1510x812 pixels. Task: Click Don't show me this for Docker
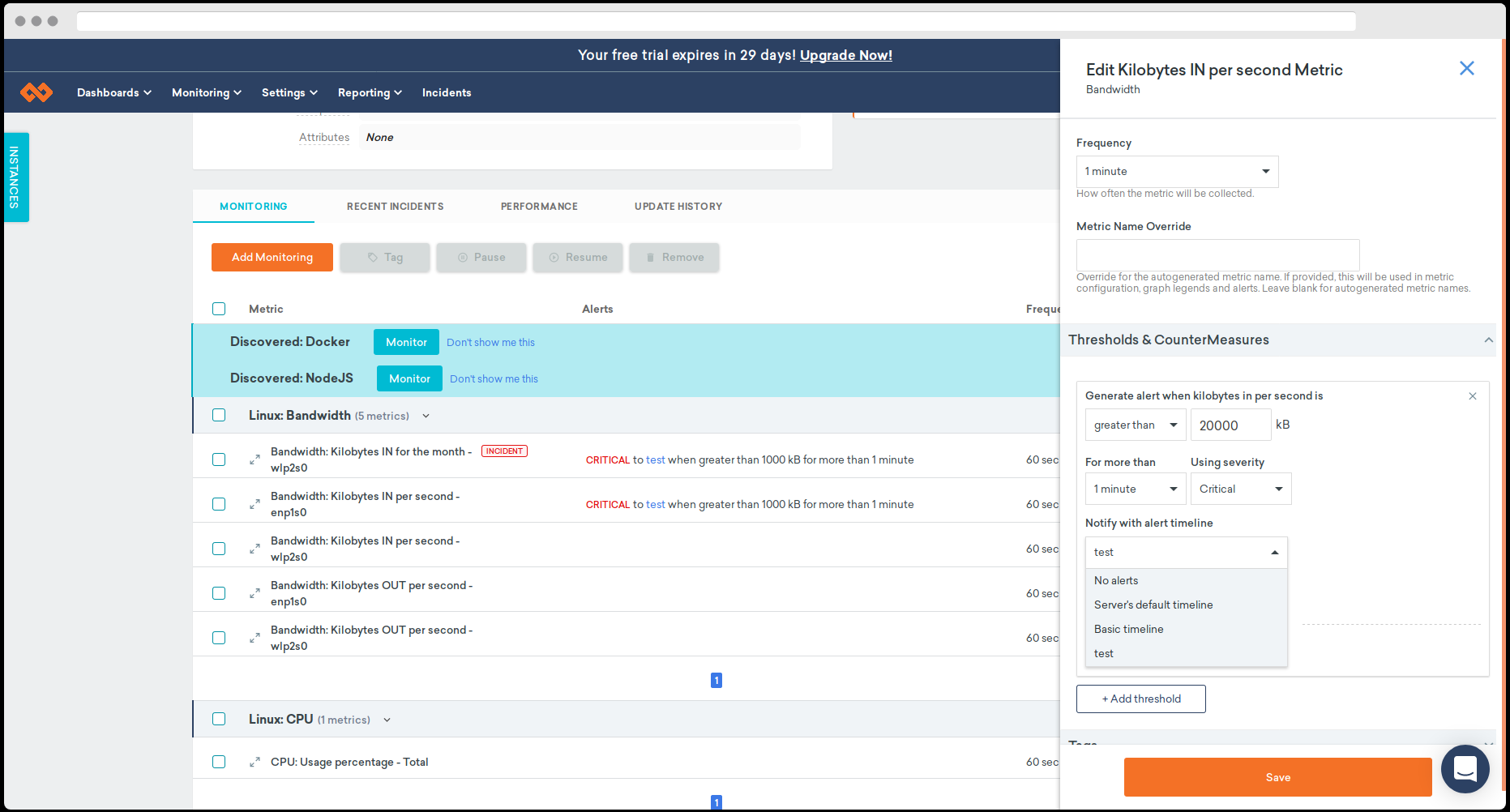click(x=490, y=343)
